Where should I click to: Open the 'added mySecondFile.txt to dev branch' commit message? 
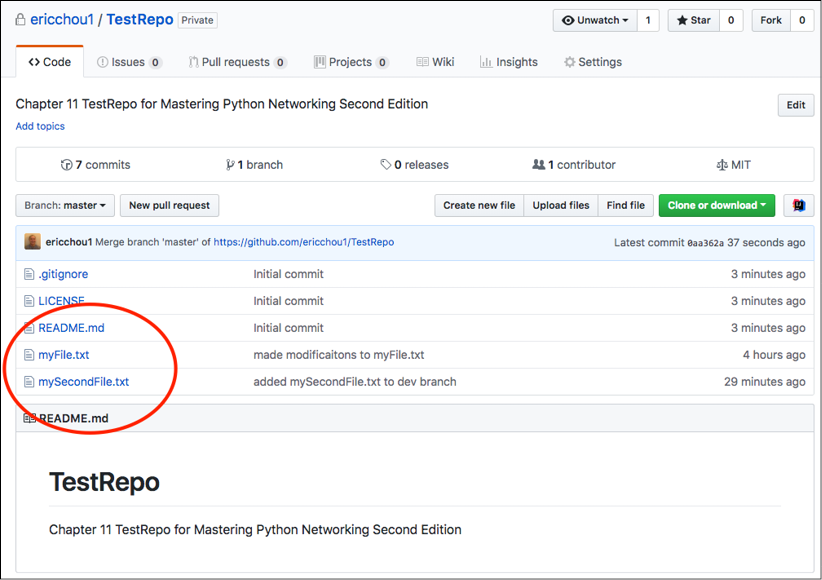click(355, 382)
